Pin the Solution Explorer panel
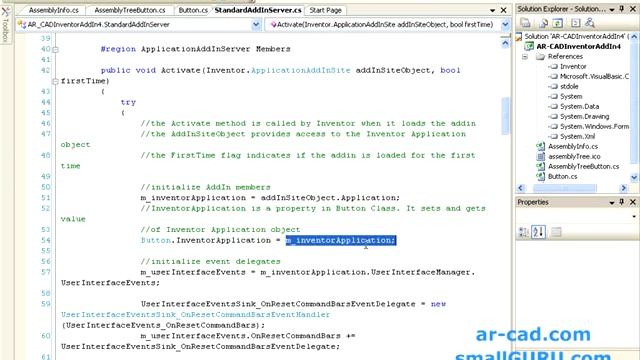Viewport: 640px width, 360px height. point(622,9)
